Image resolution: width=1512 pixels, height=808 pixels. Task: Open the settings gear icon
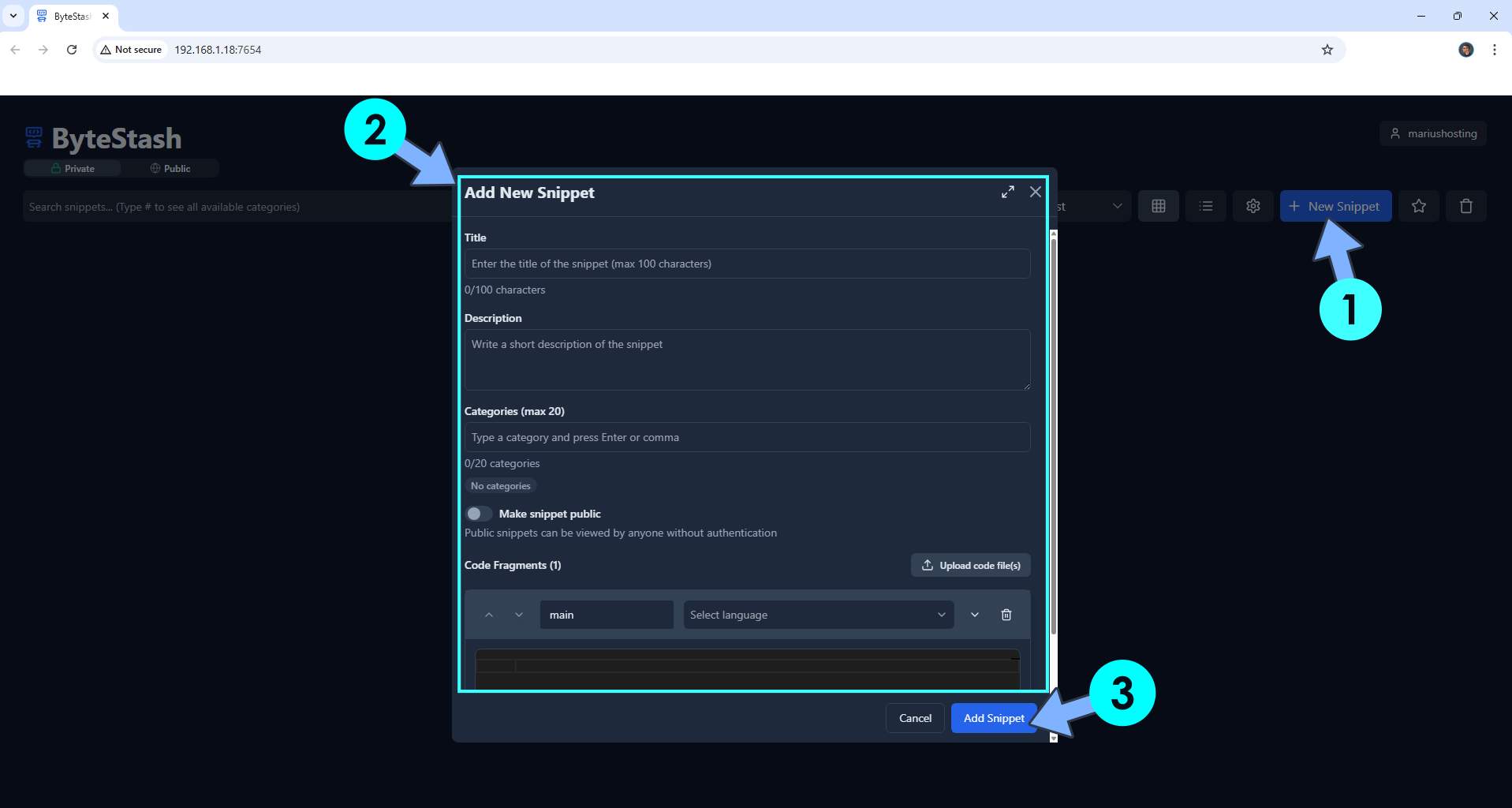tap(1253, 206)
